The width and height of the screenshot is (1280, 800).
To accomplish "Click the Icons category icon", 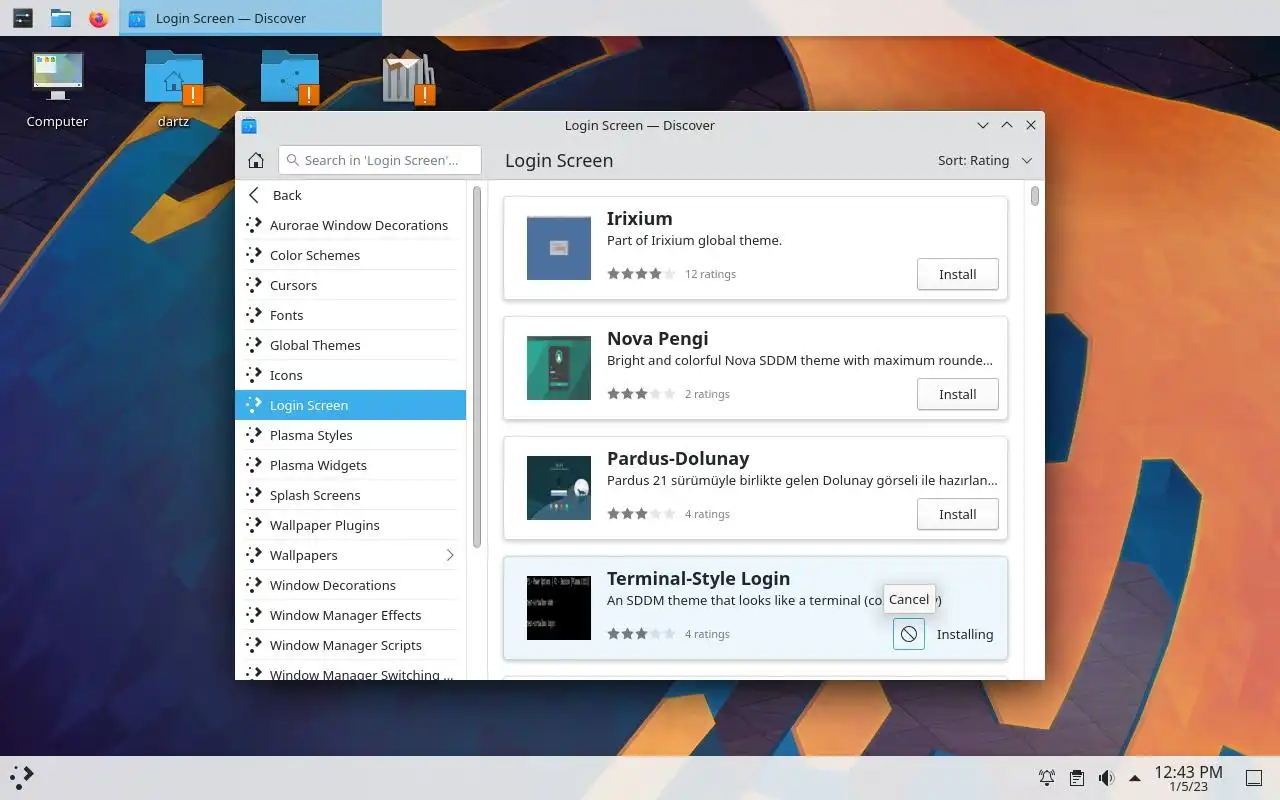I will [254, 375].
